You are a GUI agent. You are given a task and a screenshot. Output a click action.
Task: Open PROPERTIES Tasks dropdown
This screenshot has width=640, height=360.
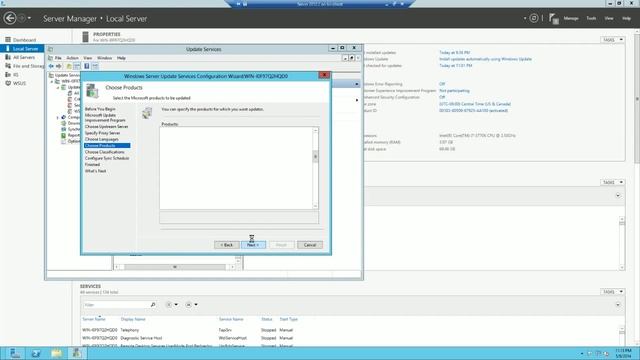click(612, 40)
